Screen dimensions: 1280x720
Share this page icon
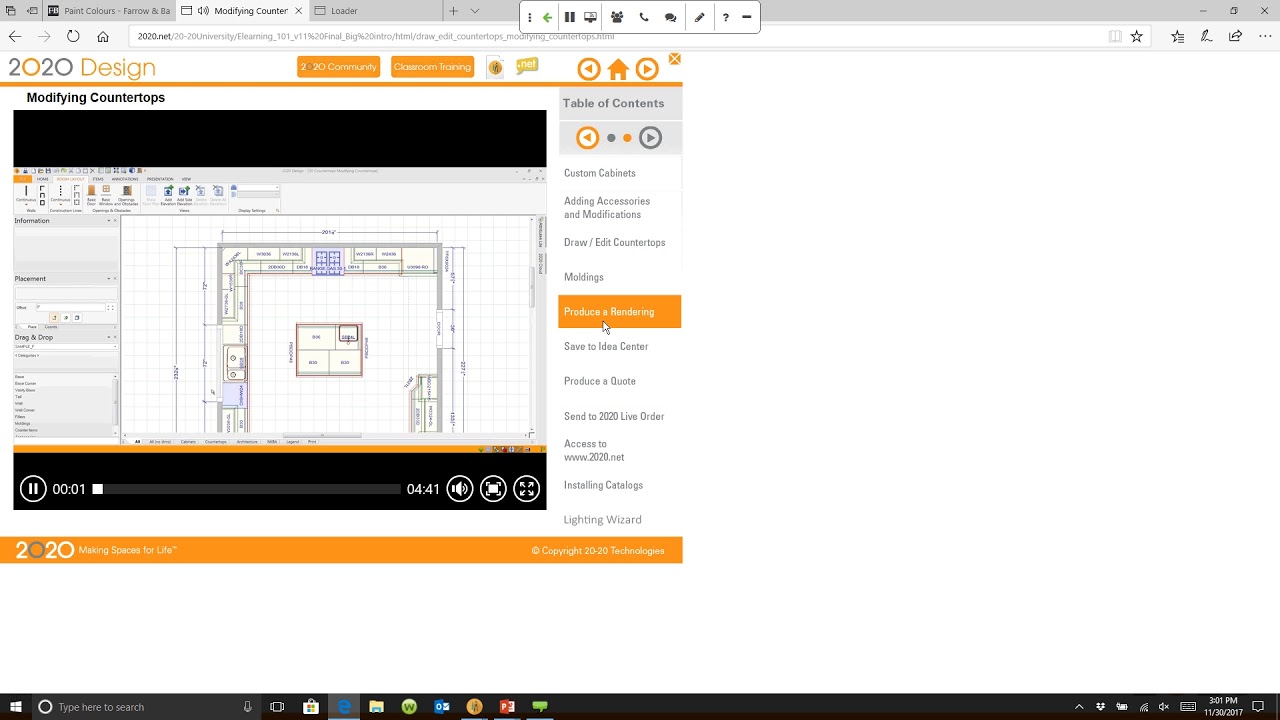pyautogui.click(x=1235, y=36)
